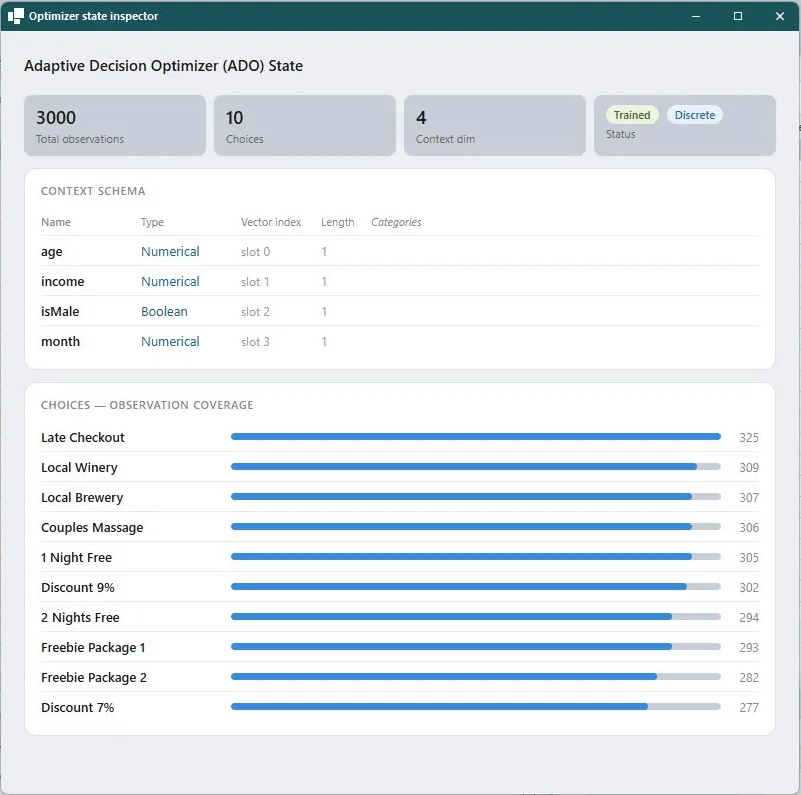Click the Discrete status badge
Viewport: 801px width, 795px height.
click(x=695, y=115)
